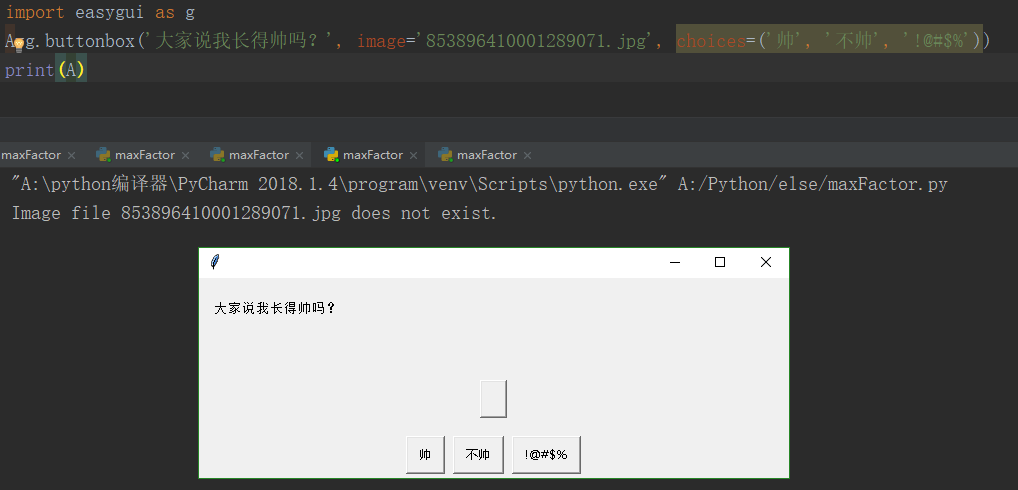
Task: Click the 'choices' keyword argument in code
Action: (711, 41)
